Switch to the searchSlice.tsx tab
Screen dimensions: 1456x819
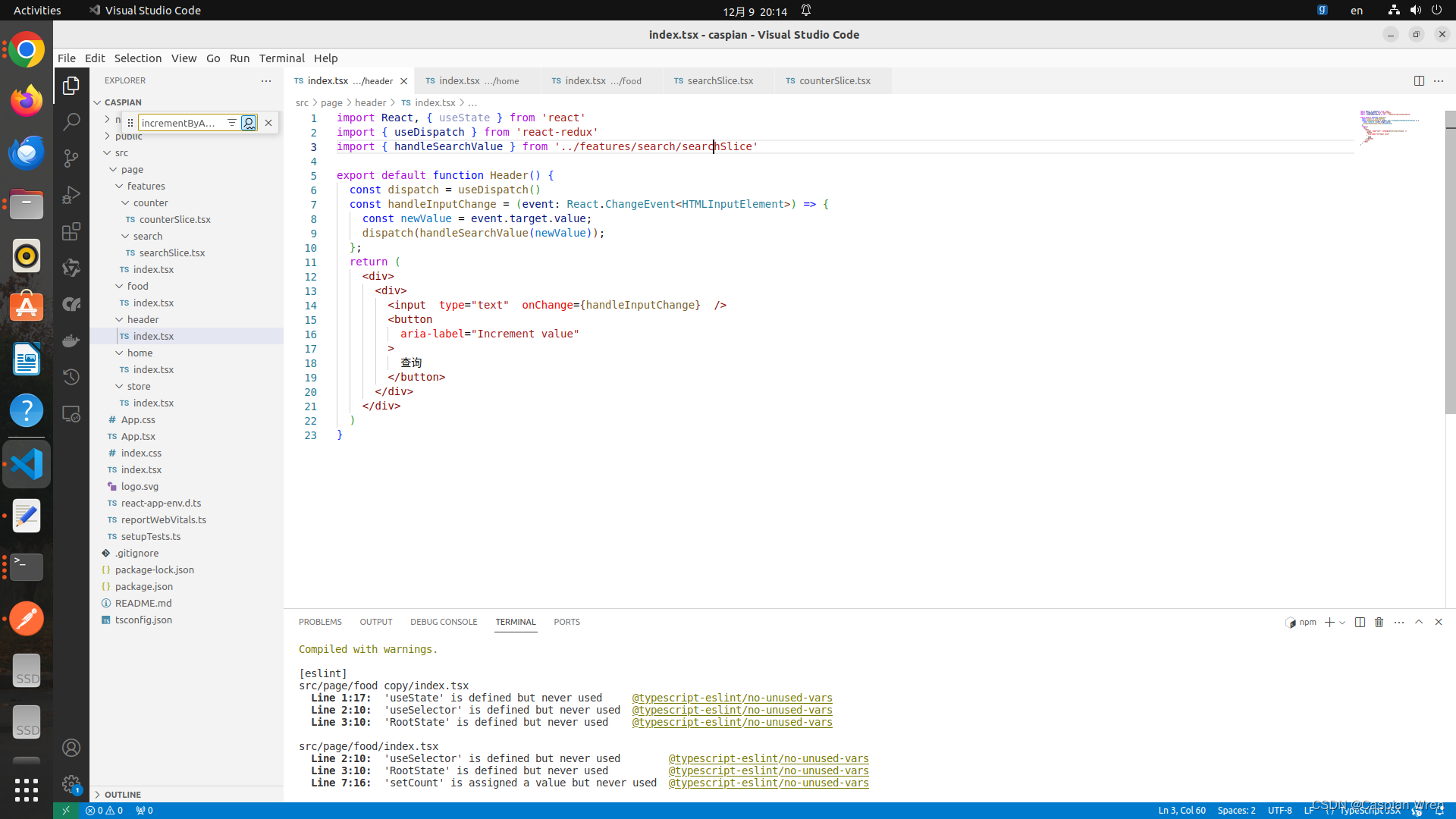tap(720, 81)
